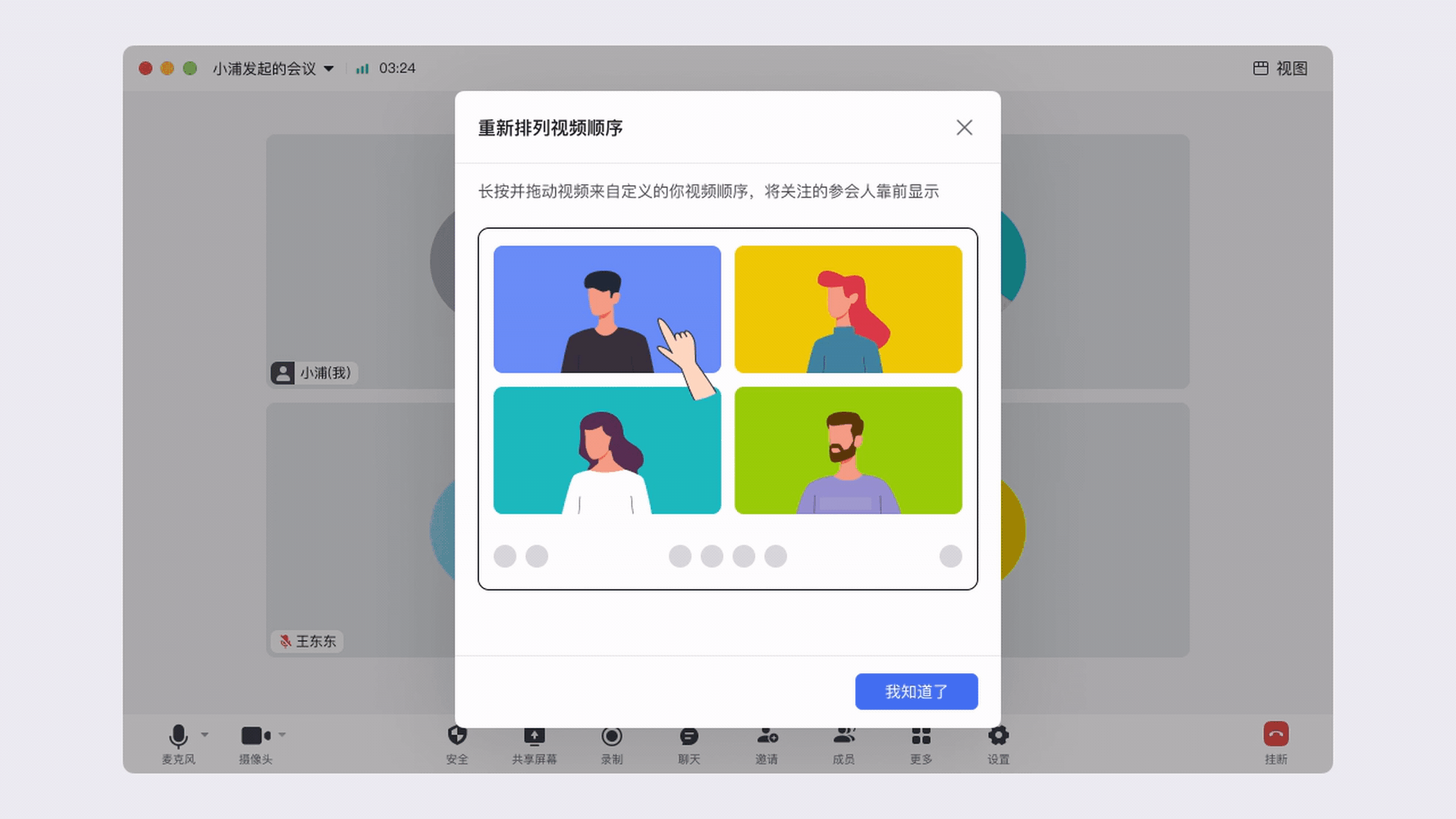Image resolution: width=1456 pixels, height=819 pixels.
Task: Expand the microphone options arrow
Action: (x=205, y=735)
